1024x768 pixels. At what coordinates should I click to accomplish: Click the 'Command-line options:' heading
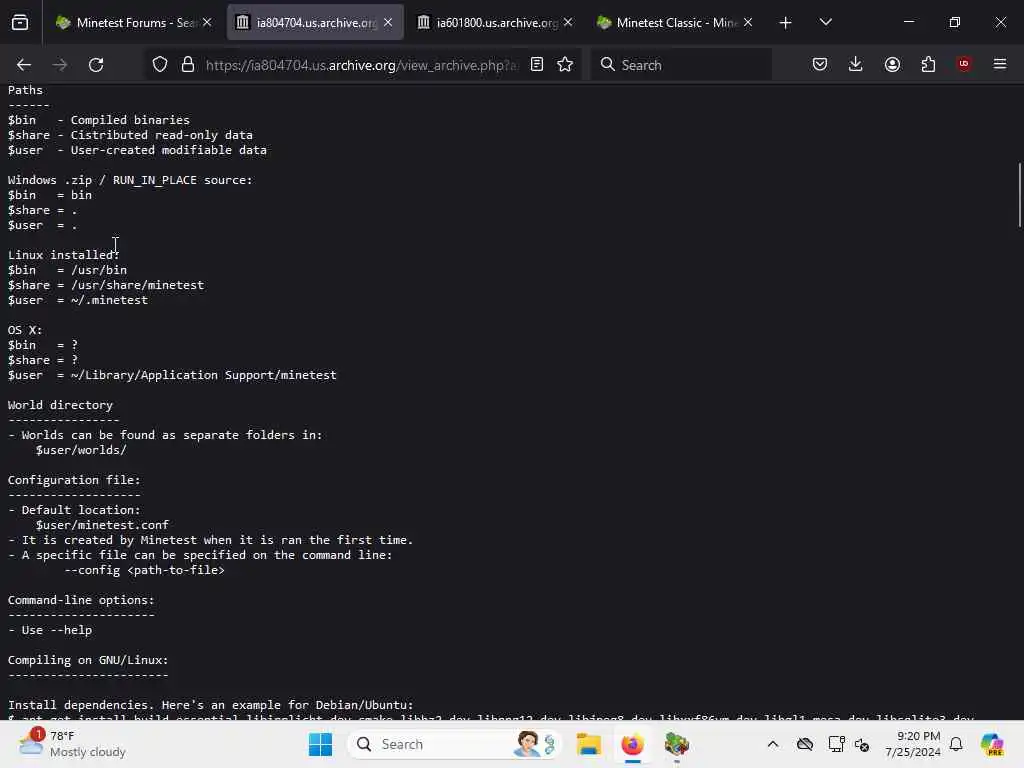point(81,600)
